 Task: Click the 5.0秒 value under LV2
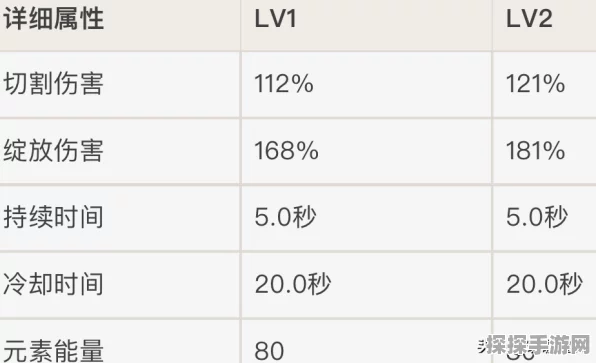point(537,217)
